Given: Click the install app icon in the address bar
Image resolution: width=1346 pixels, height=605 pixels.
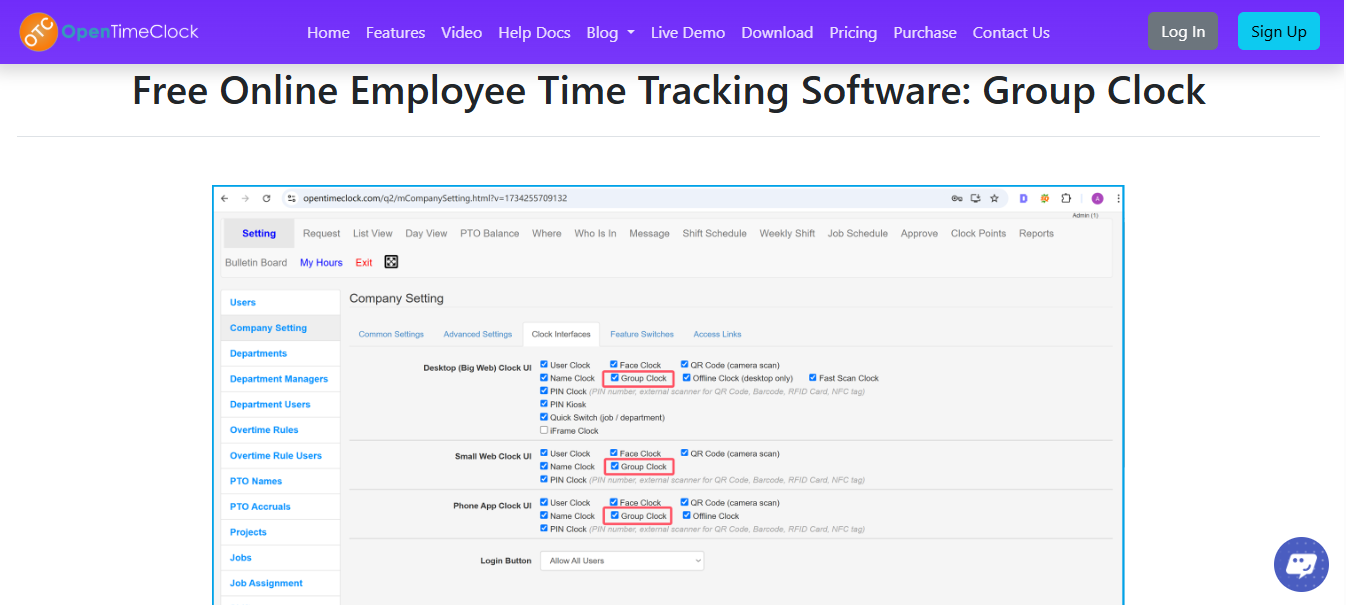Looking at the screenshot, I should point(975,198).
